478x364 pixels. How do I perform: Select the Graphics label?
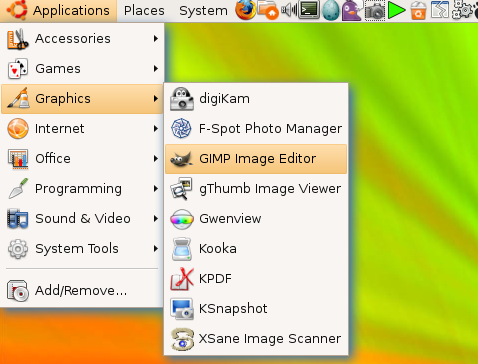63,99
